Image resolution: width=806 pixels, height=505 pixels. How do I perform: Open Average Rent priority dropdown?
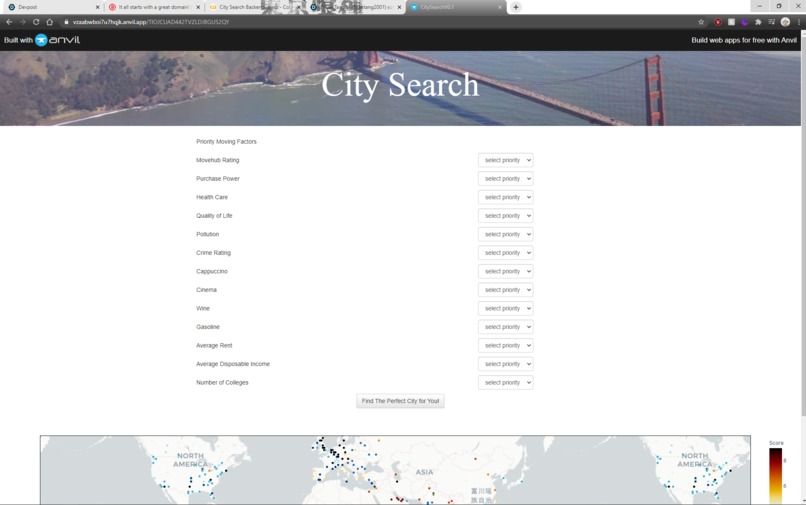click(505, 346)
